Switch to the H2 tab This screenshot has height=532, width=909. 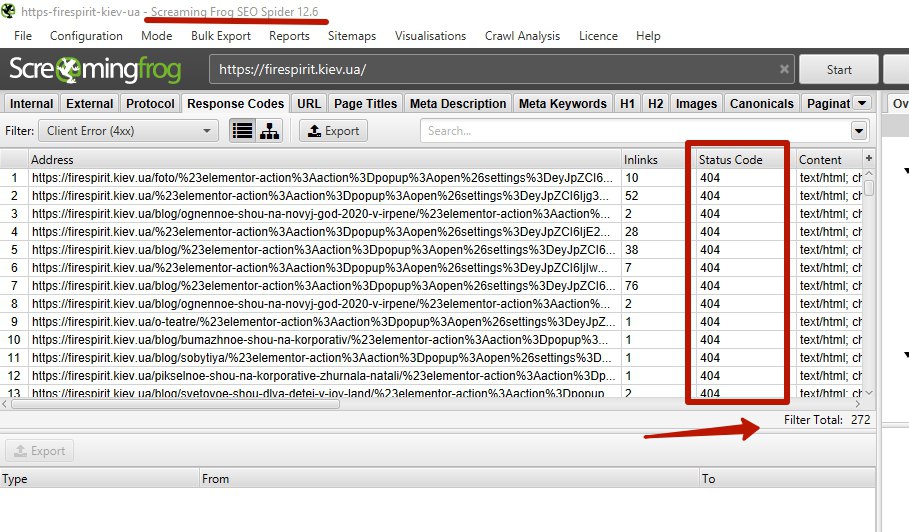click(655, 104)
